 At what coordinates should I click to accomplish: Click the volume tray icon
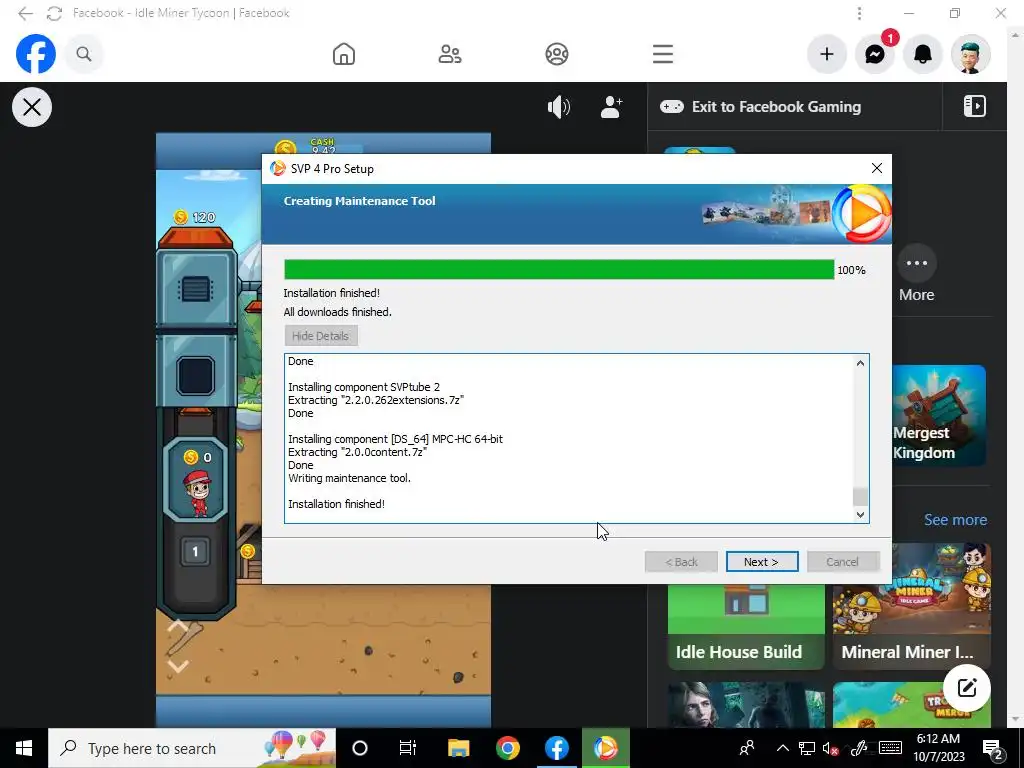(x=830, y=748)
